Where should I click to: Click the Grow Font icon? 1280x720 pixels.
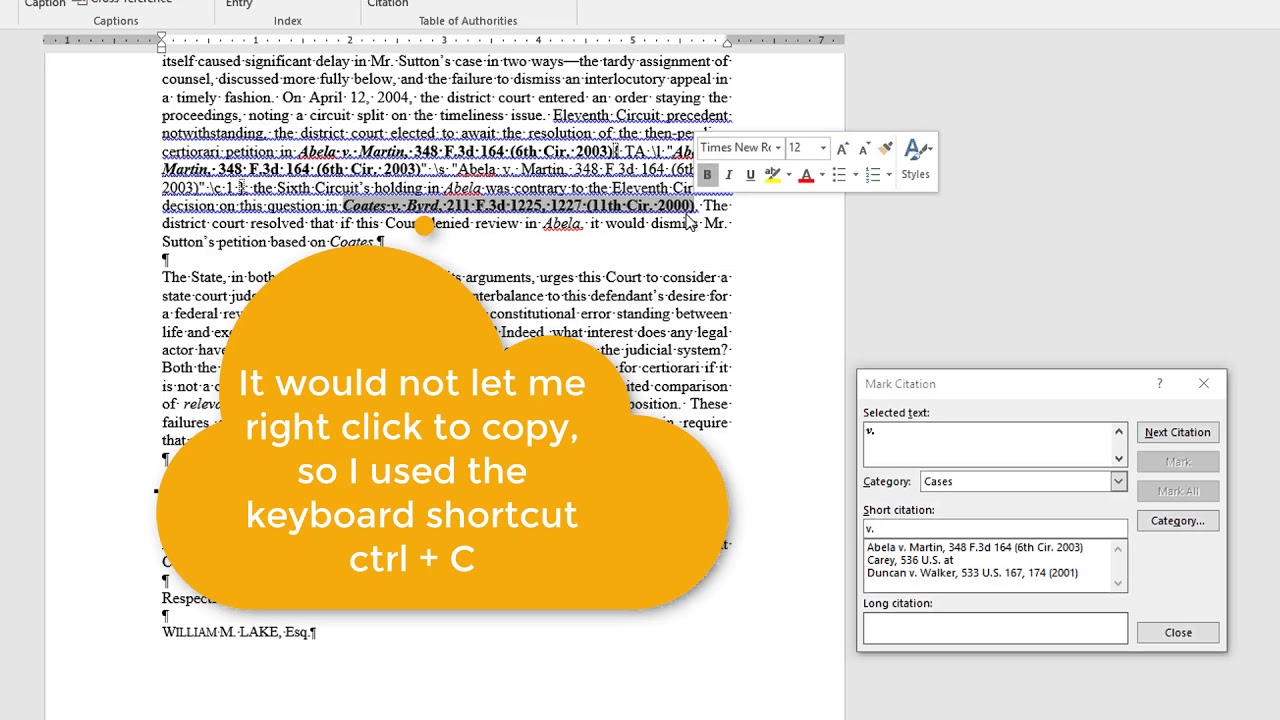coord(844,148)
